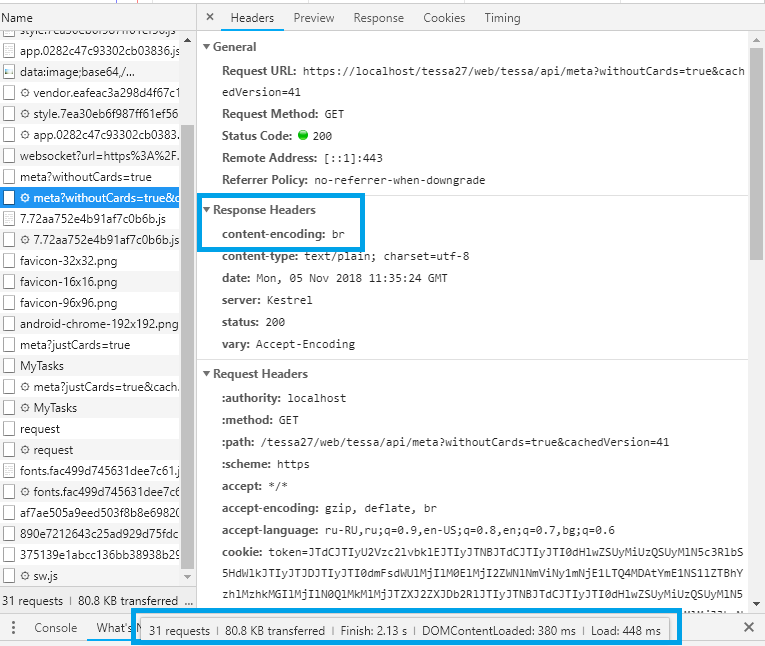Collapse the General section
The width and height of the screenshot is (765, 646).
(x=207, y=47)
